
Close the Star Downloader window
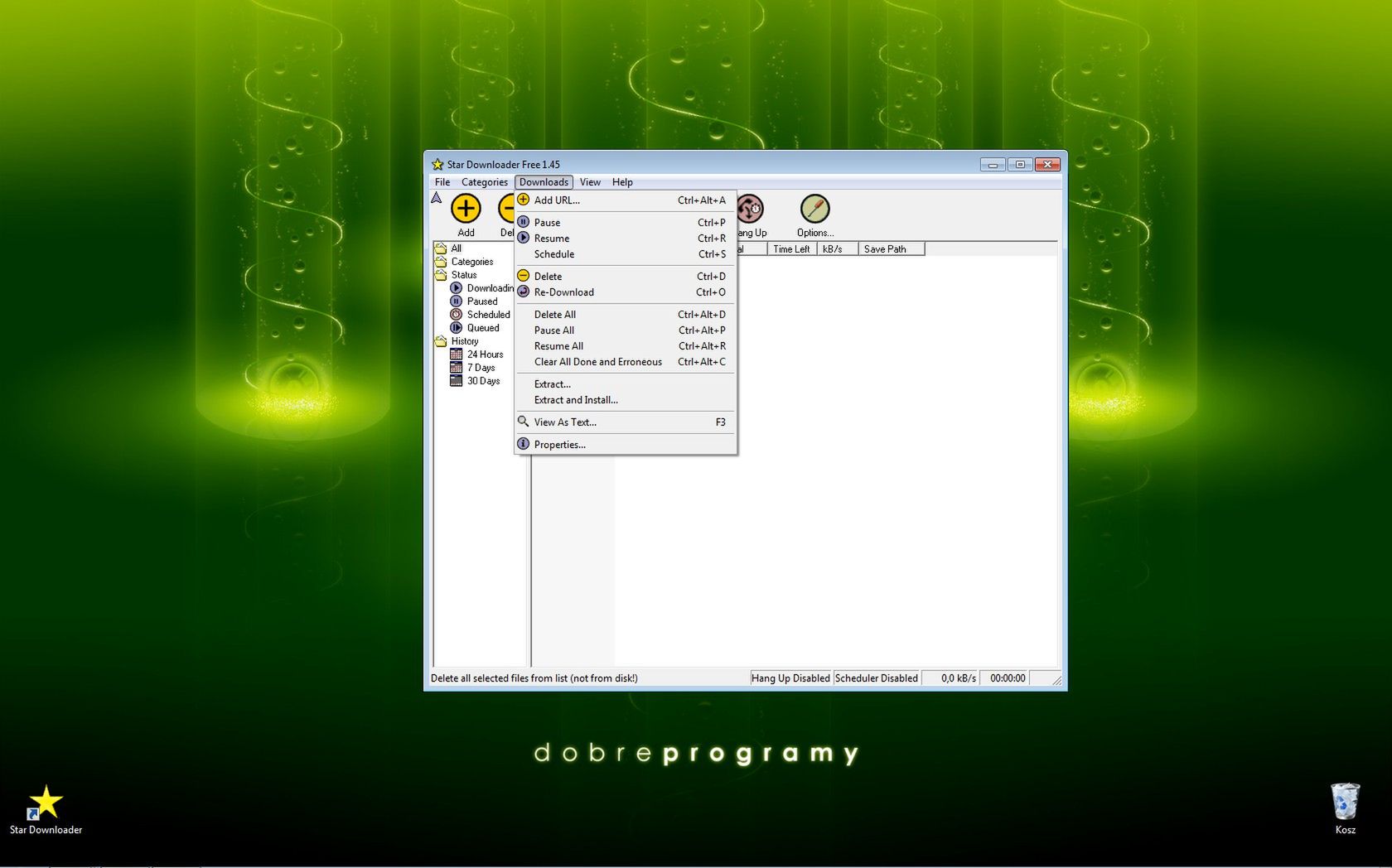click(x=1047, y=165)
